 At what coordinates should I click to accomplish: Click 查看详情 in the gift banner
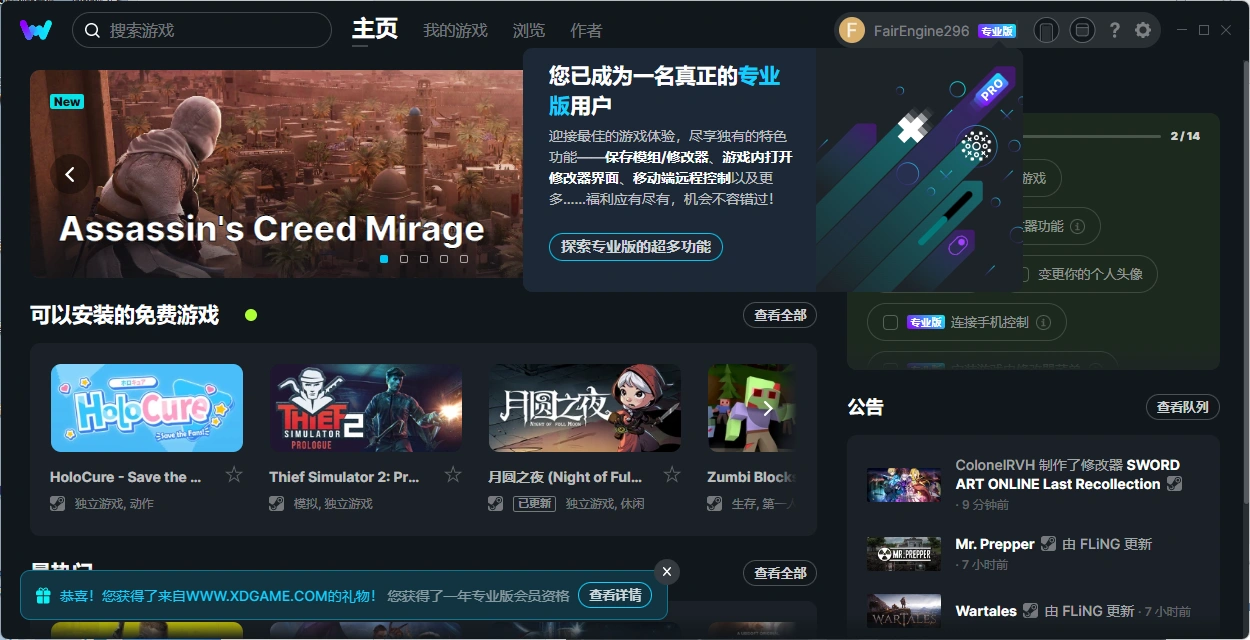(x=614, y=596)
